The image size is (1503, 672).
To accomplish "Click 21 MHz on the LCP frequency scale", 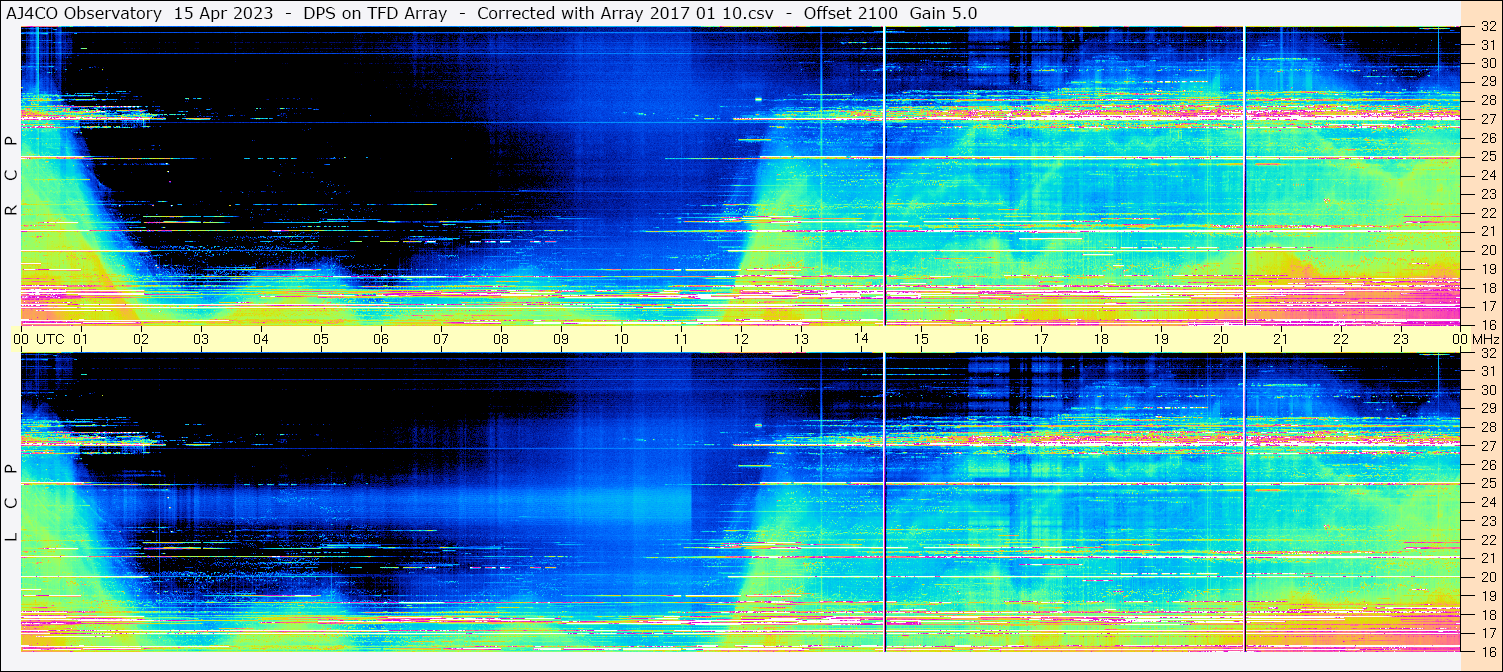I will tap(1488, 558).
